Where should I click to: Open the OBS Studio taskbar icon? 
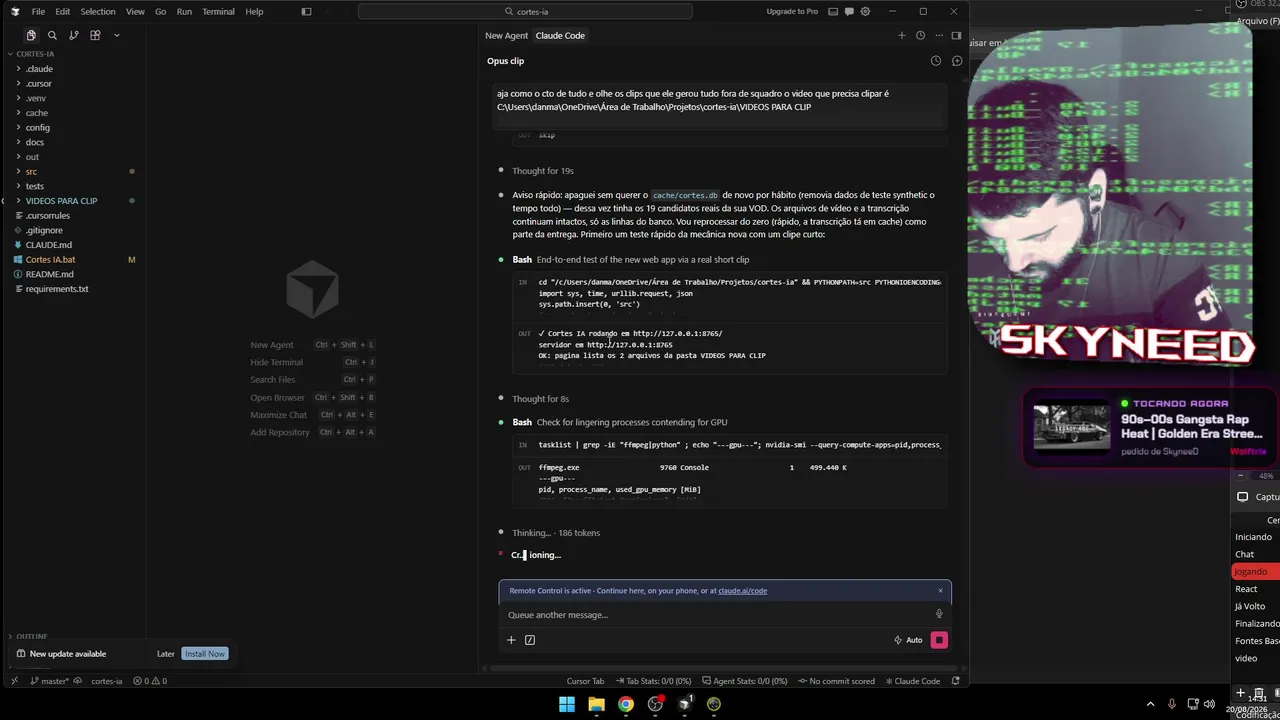coord(655,704)
